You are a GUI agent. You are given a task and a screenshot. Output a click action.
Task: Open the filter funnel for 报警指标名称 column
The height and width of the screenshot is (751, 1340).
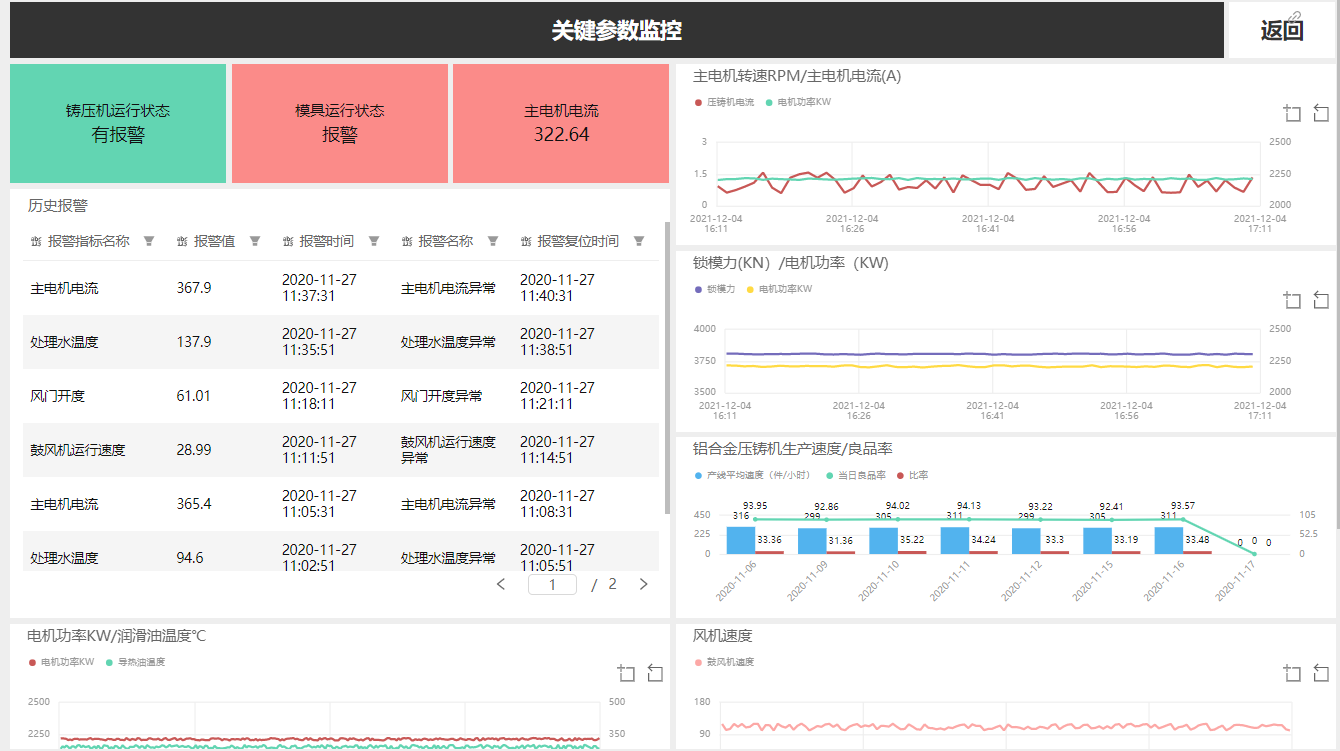[x=149, y=241]
